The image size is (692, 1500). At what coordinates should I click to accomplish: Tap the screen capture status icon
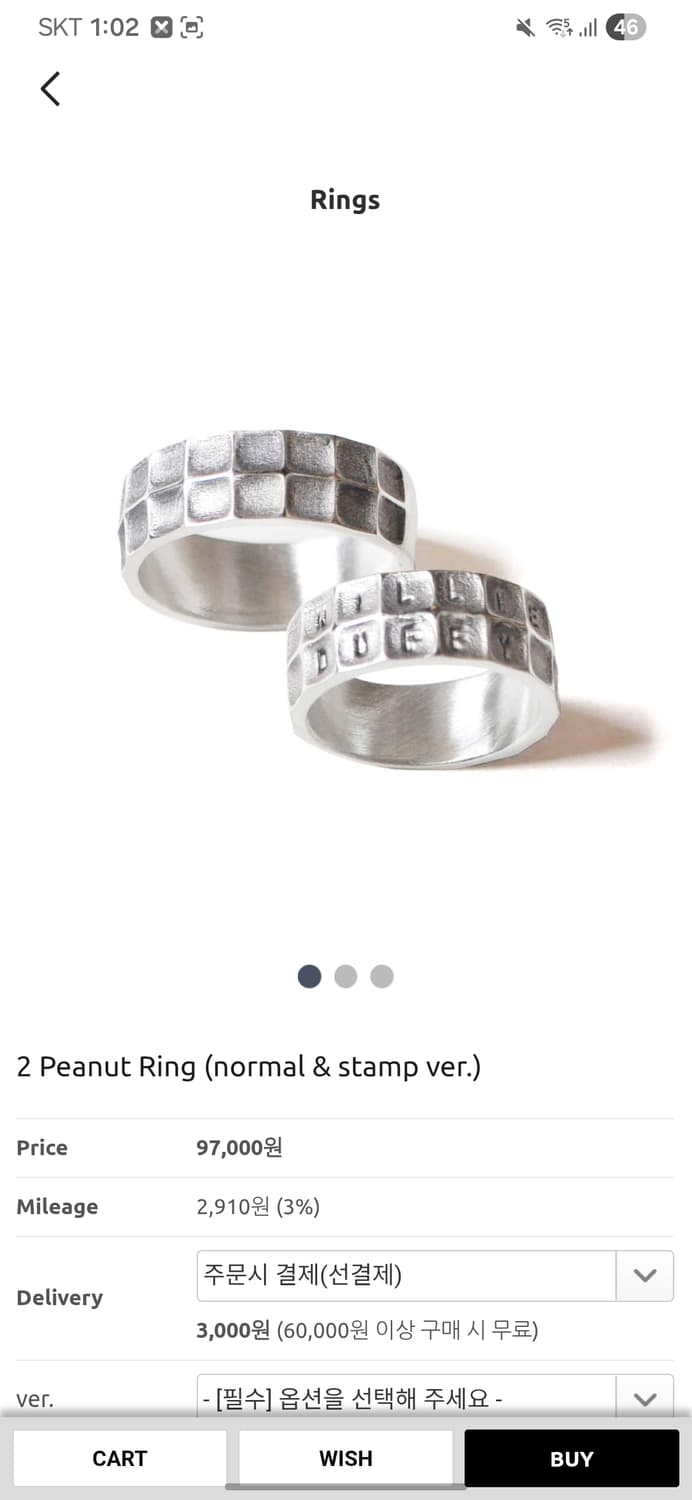click(192, 28)
